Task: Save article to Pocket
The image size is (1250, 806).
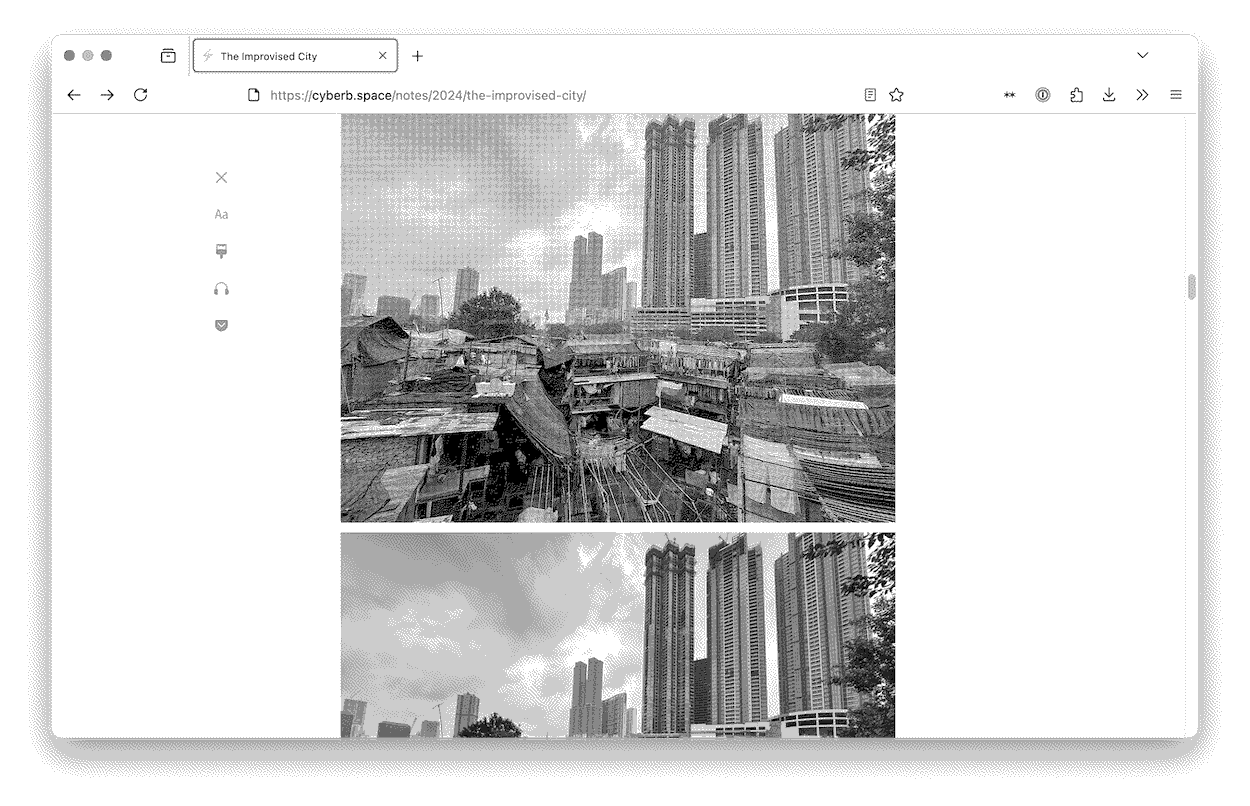Action: [222, 325]
